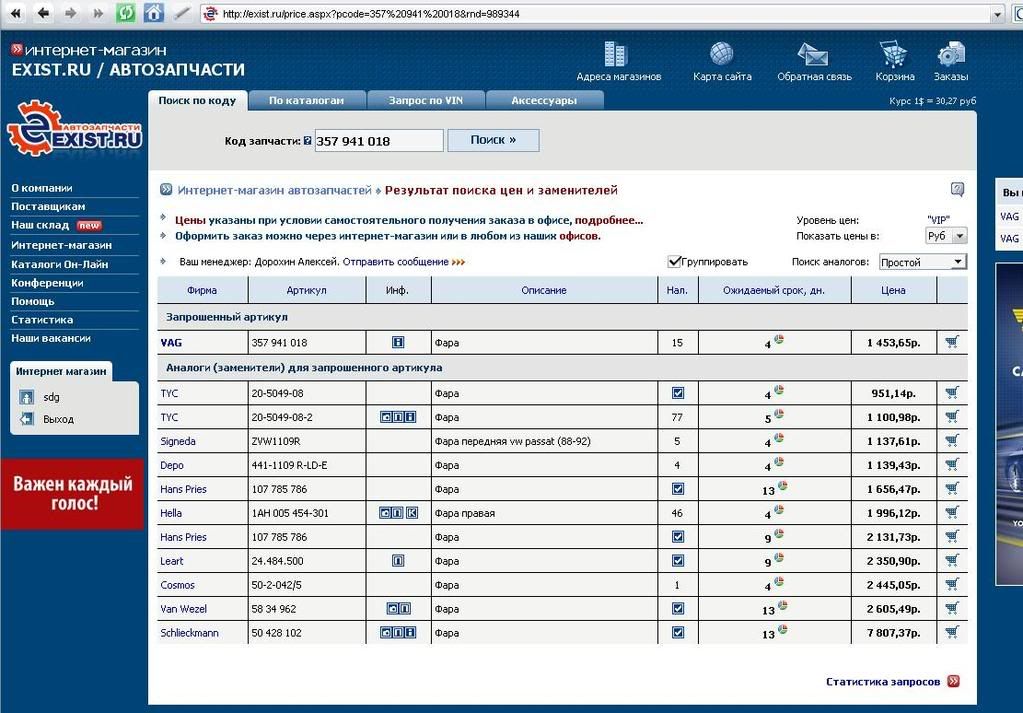Open the Hella brand link

coord(171,513)
